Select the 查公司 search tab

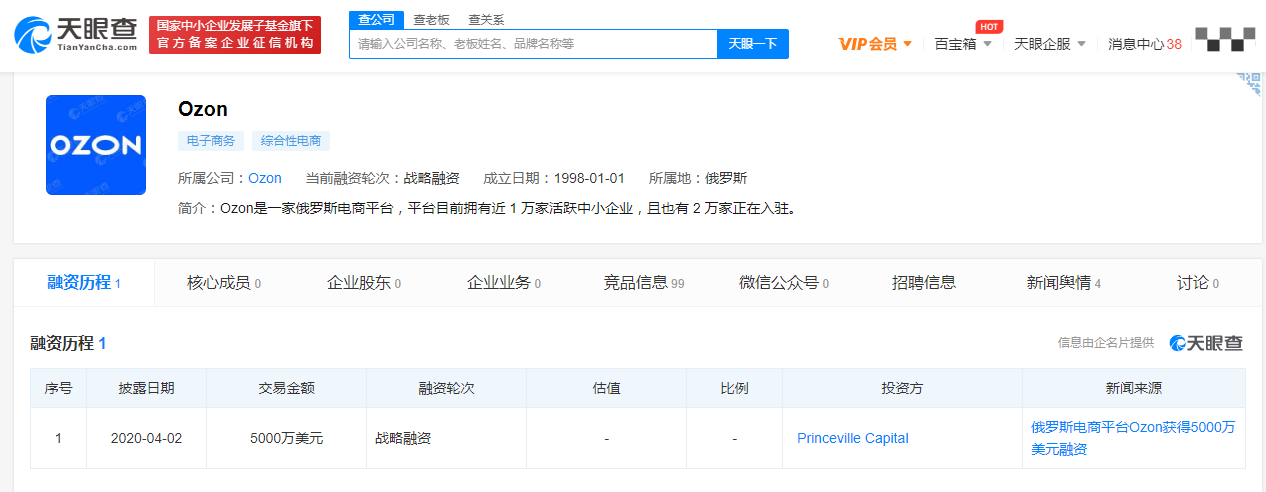377,20
